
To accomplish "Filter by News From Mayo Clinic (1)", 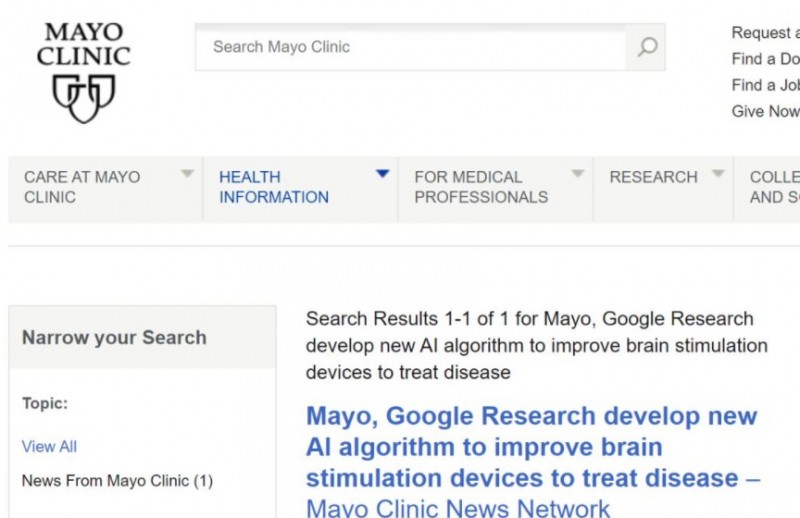I will click(x=117, y=480).
